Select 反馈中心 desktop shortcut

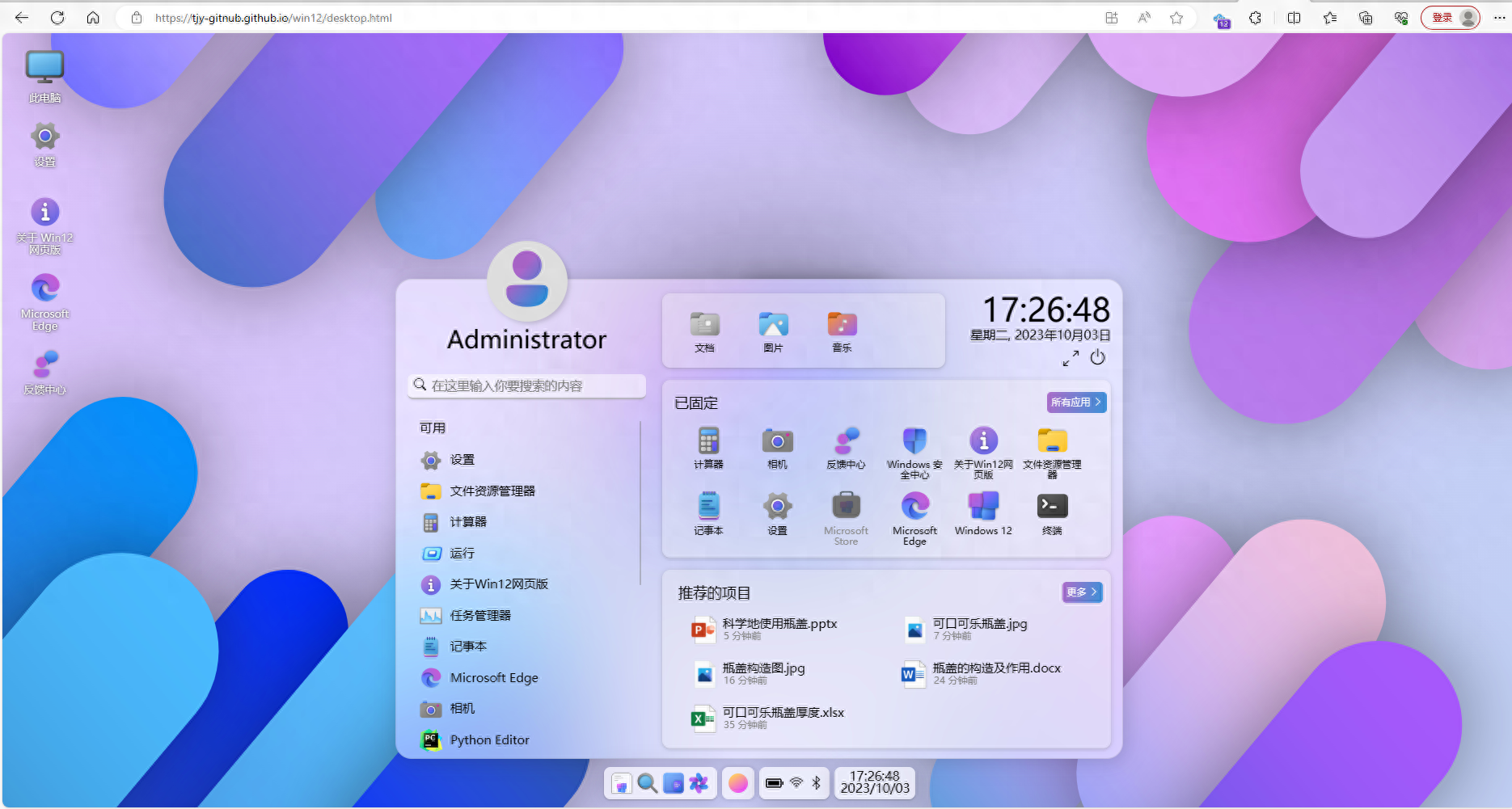click(x=45, y=373)
